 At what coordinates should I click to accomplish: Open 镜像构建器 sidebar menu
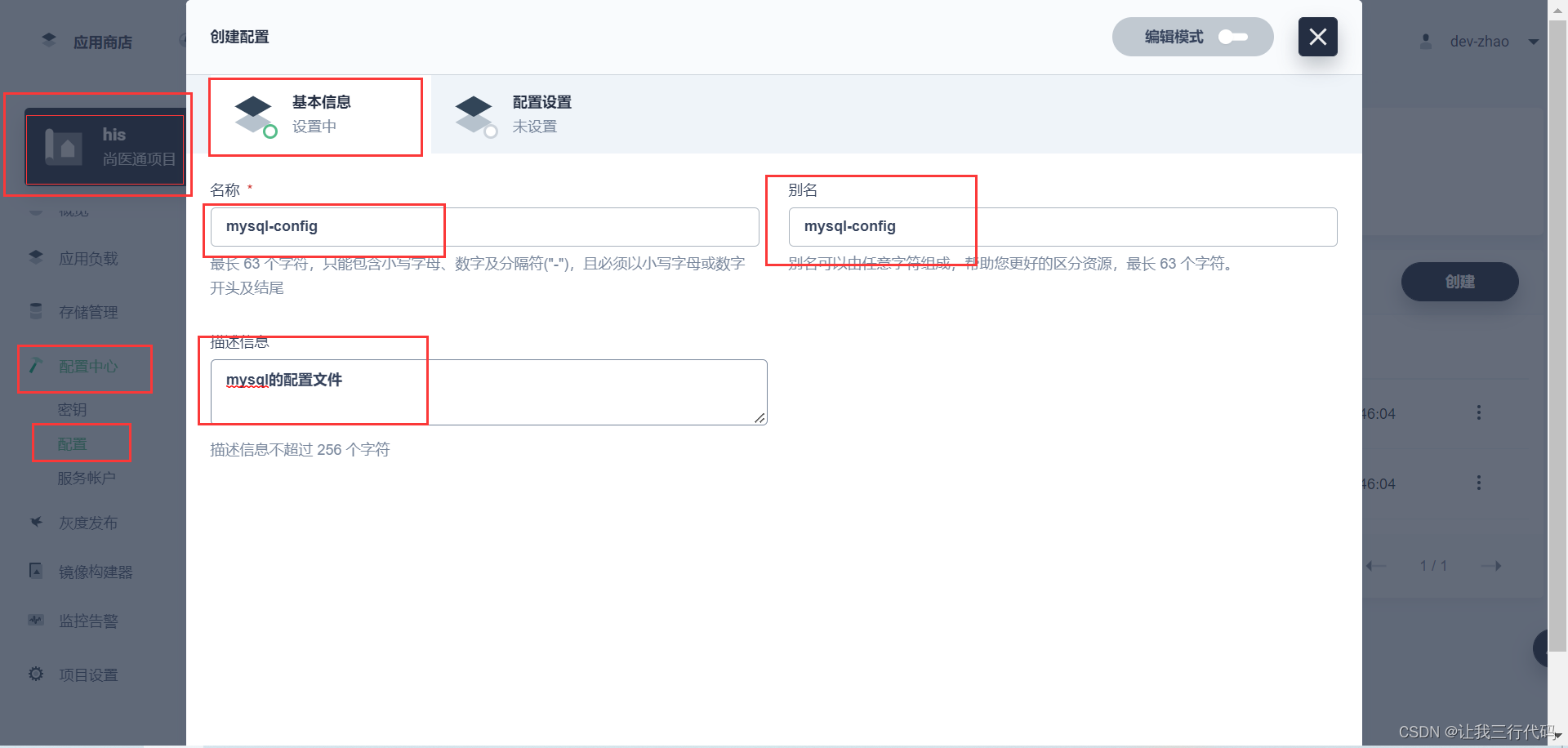(96, 572)
